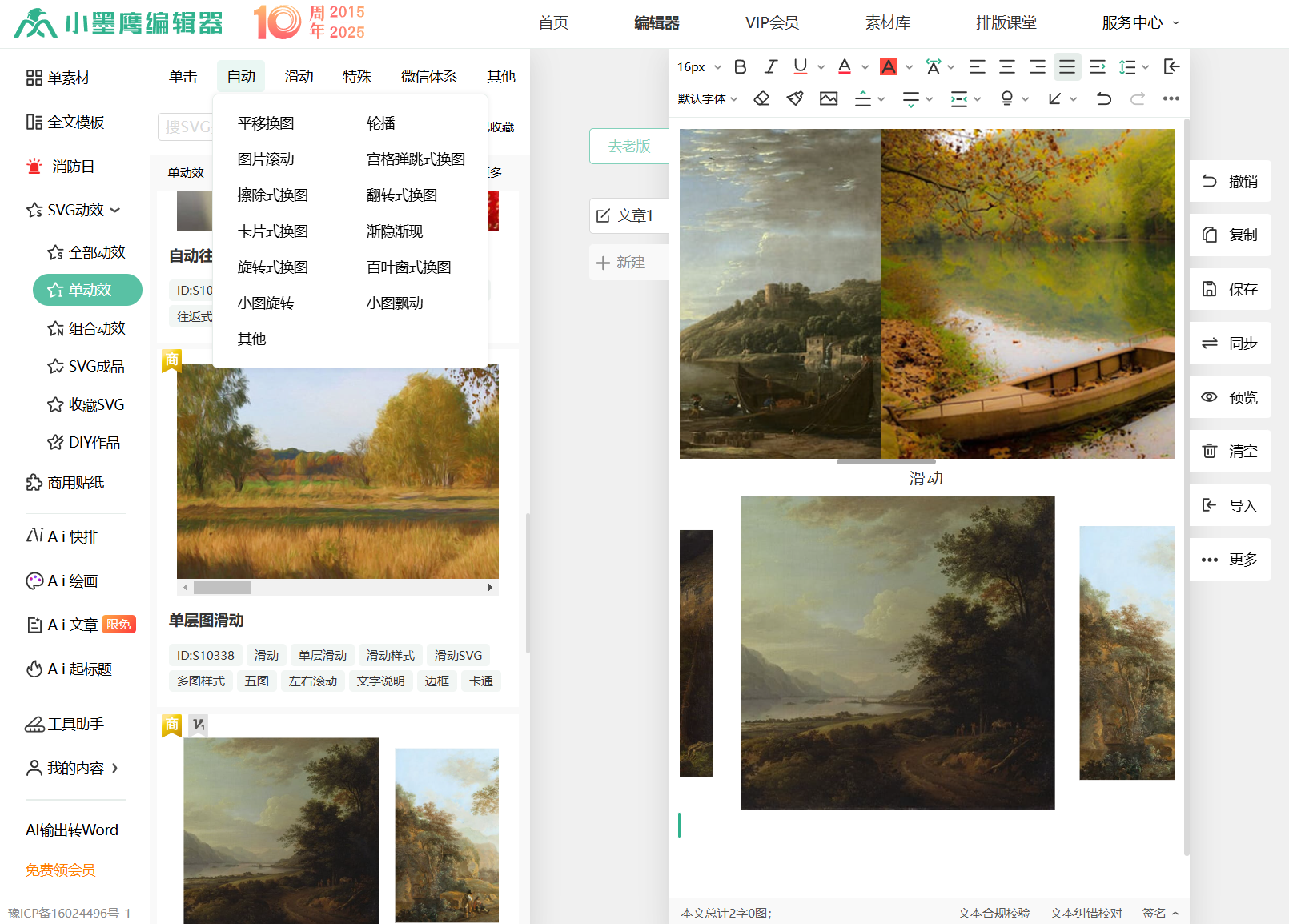Click the 免费领会员 link

(x=60, y=870)
